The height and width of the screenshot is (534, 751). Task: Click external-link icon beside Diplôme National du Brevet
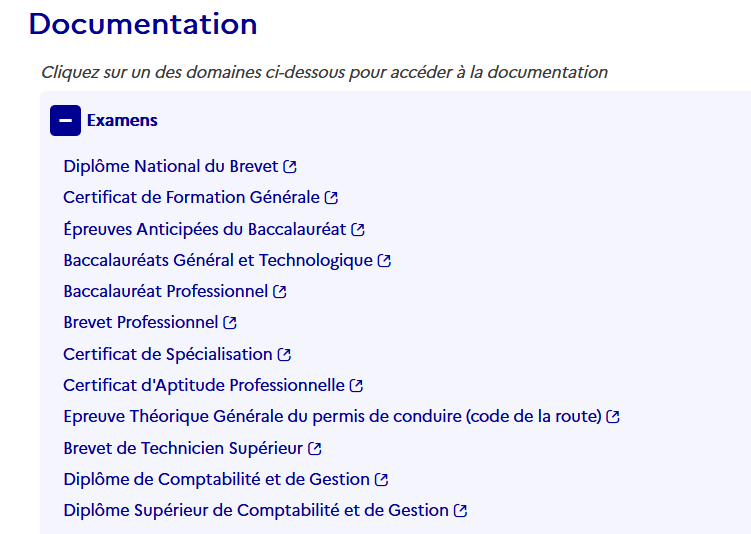(x=290, y=167)
